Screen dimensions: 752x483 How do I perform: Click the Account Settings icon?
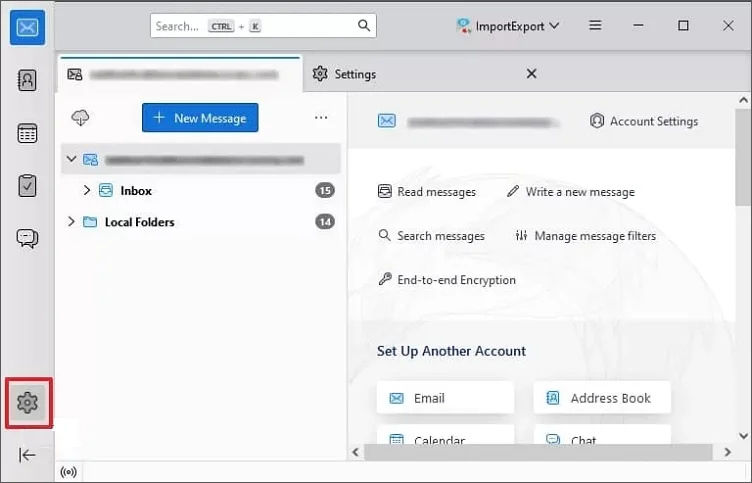click(597, 121)
